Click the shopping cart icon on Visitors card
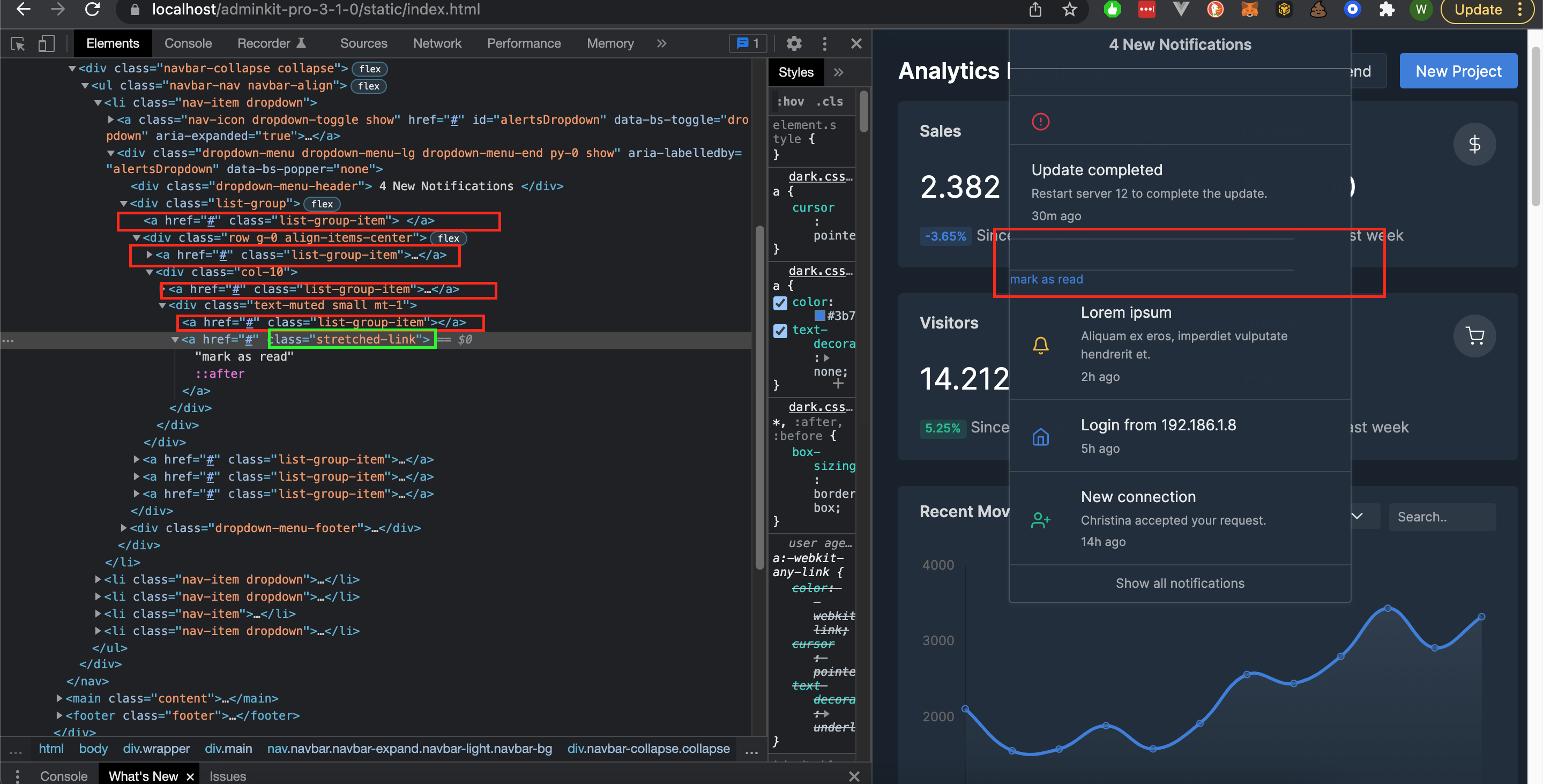The image size is (1543, 784). [1475, 336]
